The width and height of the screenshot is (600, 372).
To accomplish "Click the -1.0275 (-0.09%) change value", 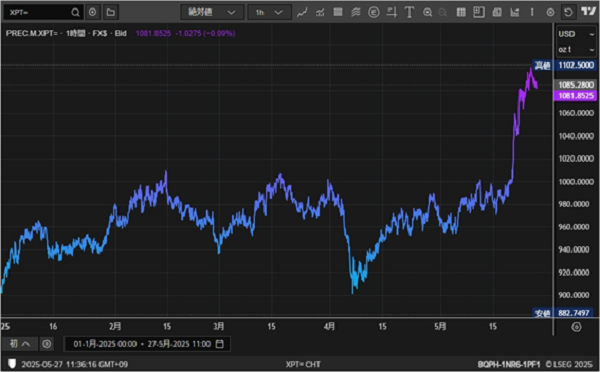I will point(205,33).
